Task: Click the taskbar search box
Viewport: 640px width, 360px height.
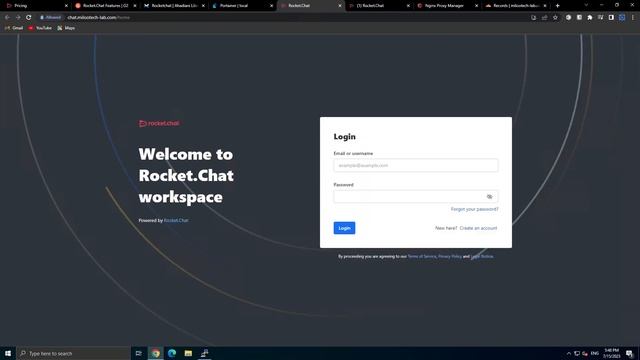Action: [x=73, y=353]
